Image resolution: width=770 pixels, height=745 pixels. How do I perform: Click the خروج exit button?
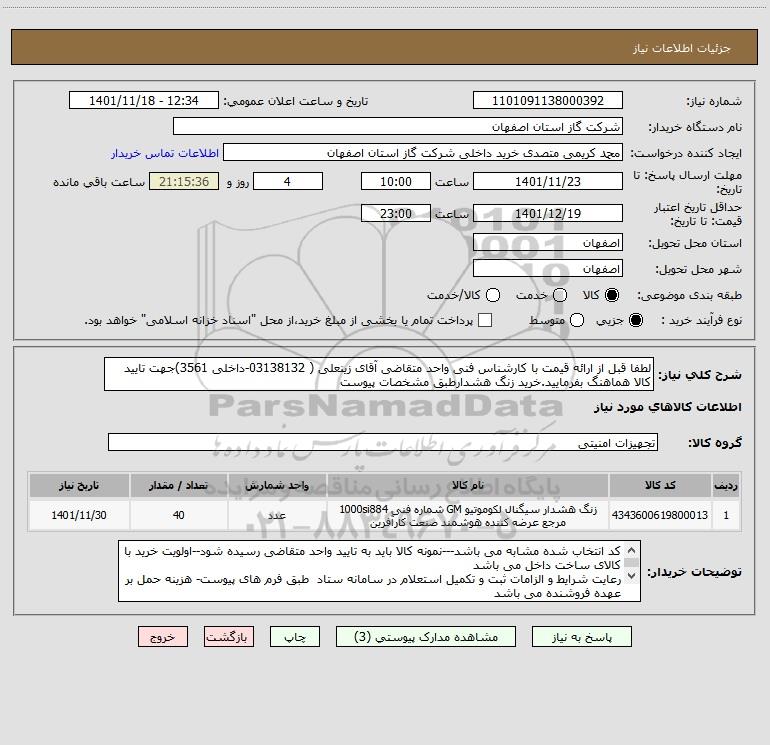(163, 637)
